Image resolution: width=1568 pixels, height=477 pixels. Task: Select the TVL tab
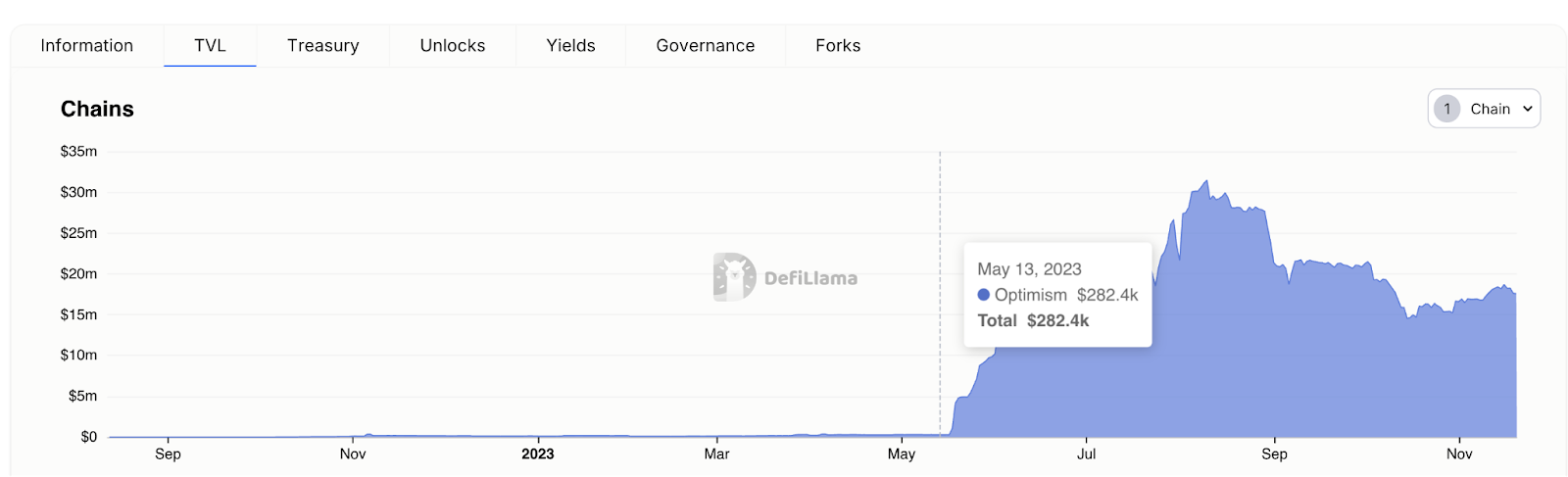tap(210, 46)
